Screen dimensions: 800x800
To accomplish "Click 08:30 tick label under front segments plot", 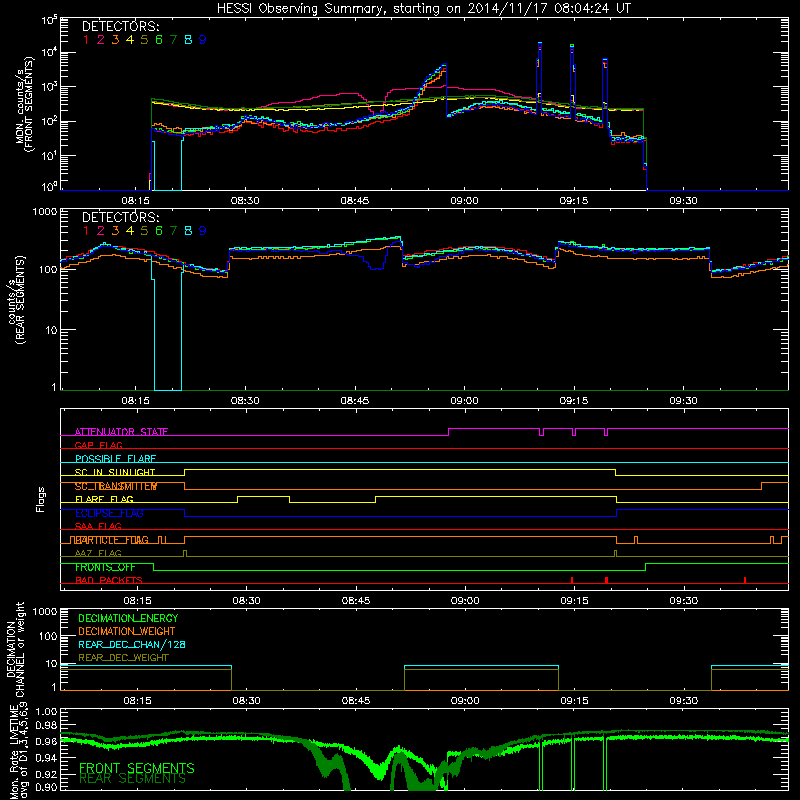I will [245, 201].
